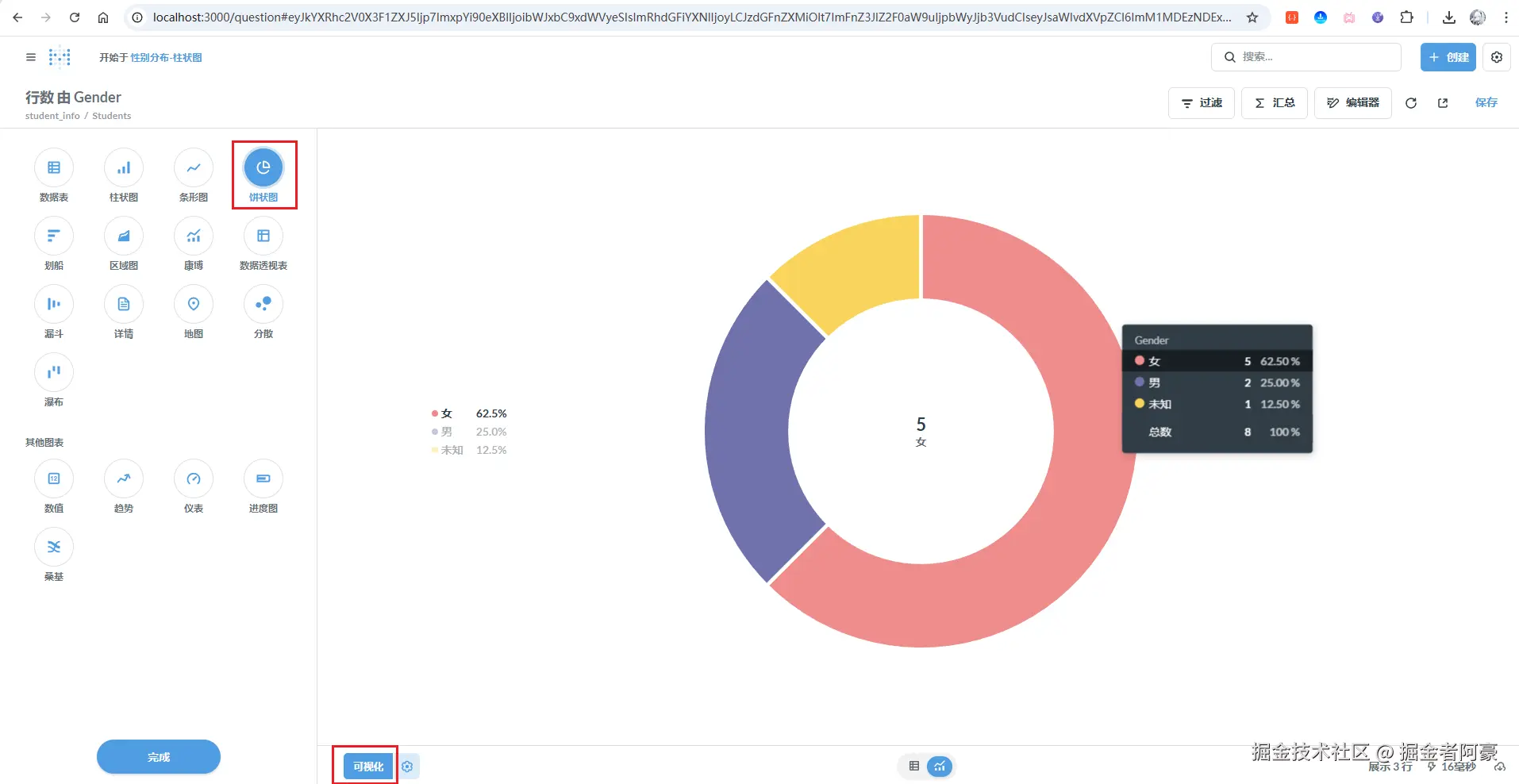Viewport: 1519px width, 784px height.
Task: Select the 仪表 gauge visualization
Action: 194,479
